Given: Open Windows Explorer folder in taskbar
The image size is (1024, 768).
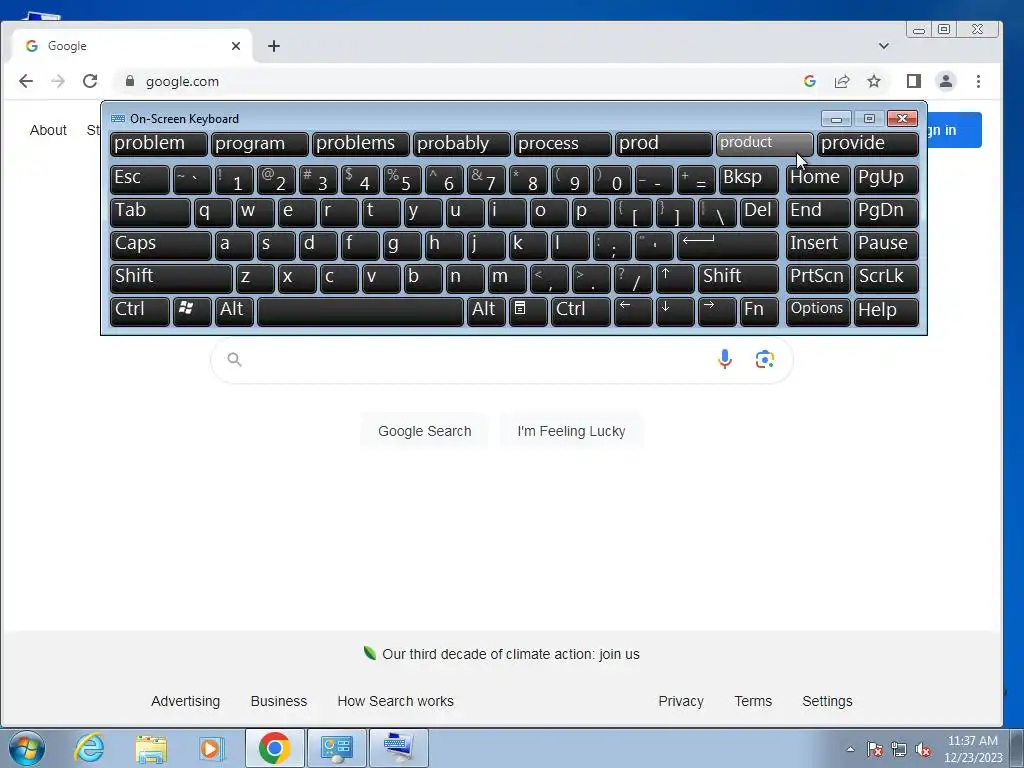Looking at the screenshot, I should [x=151, y=748].
